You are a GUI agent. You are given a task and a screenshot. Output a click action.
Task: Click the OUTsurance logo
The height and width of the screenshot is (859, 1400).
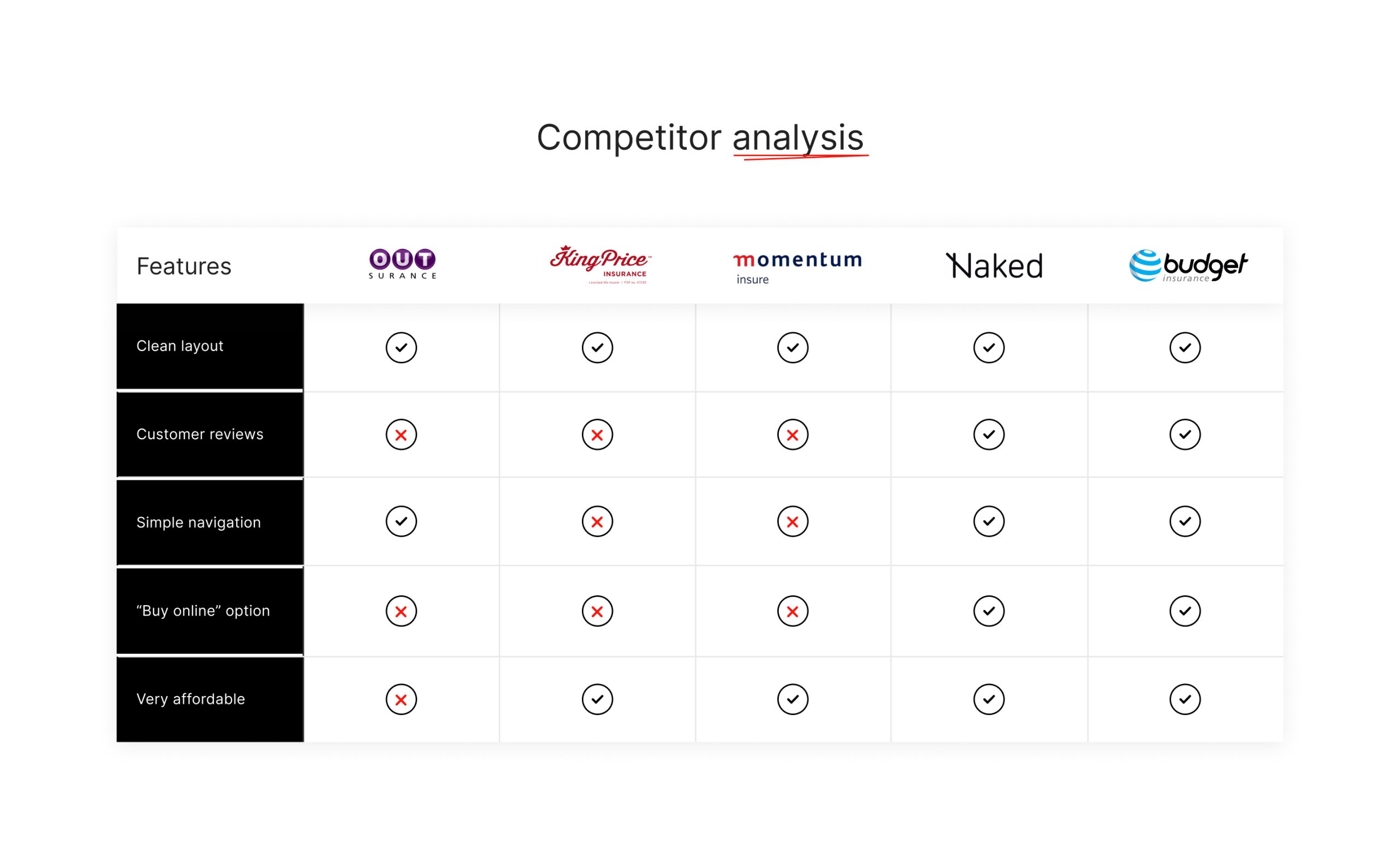[x=402, y=264]
